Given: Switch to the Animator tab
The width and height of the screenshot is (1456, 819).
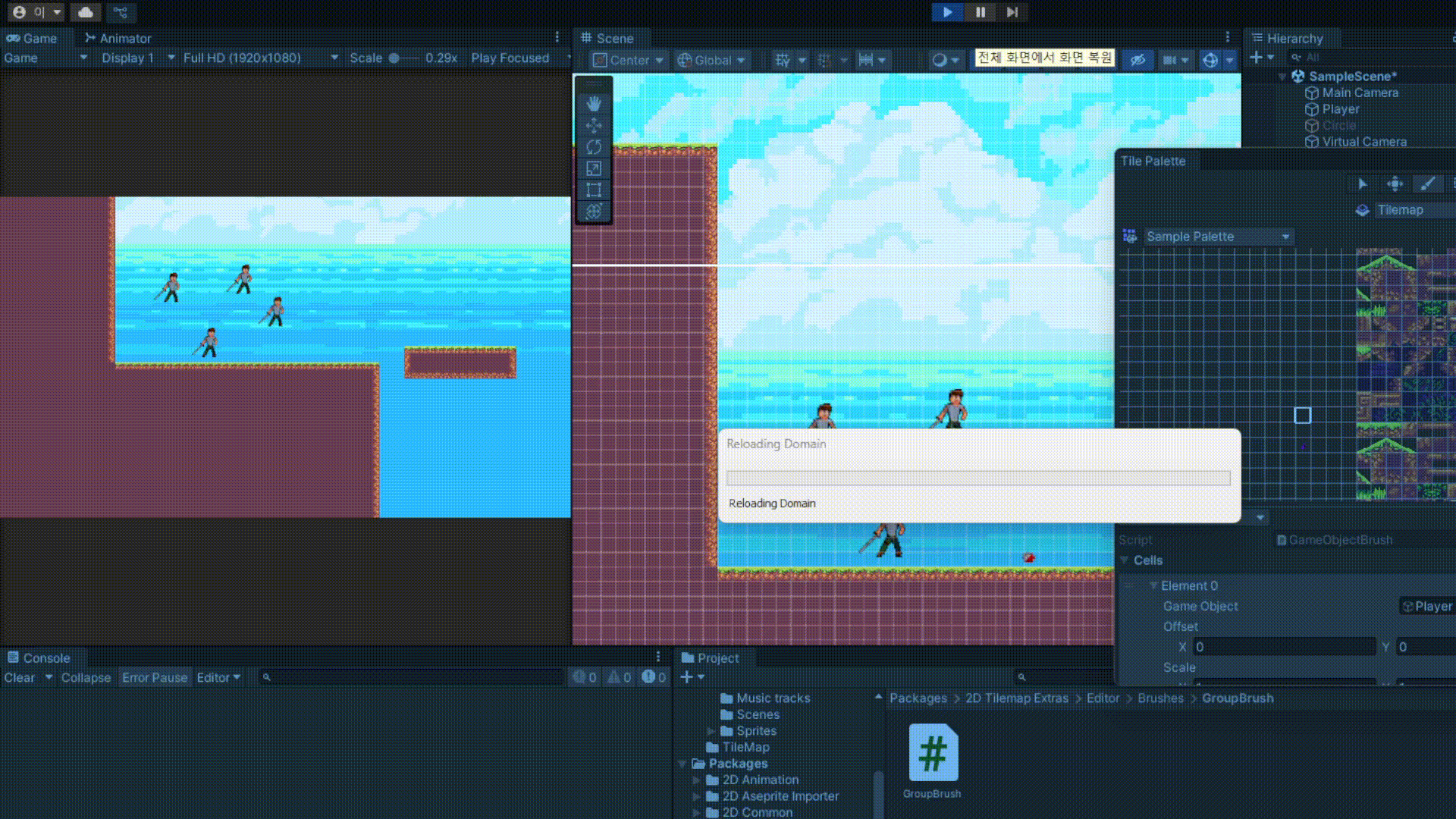Looking at the screenshot, I should 118,38.
